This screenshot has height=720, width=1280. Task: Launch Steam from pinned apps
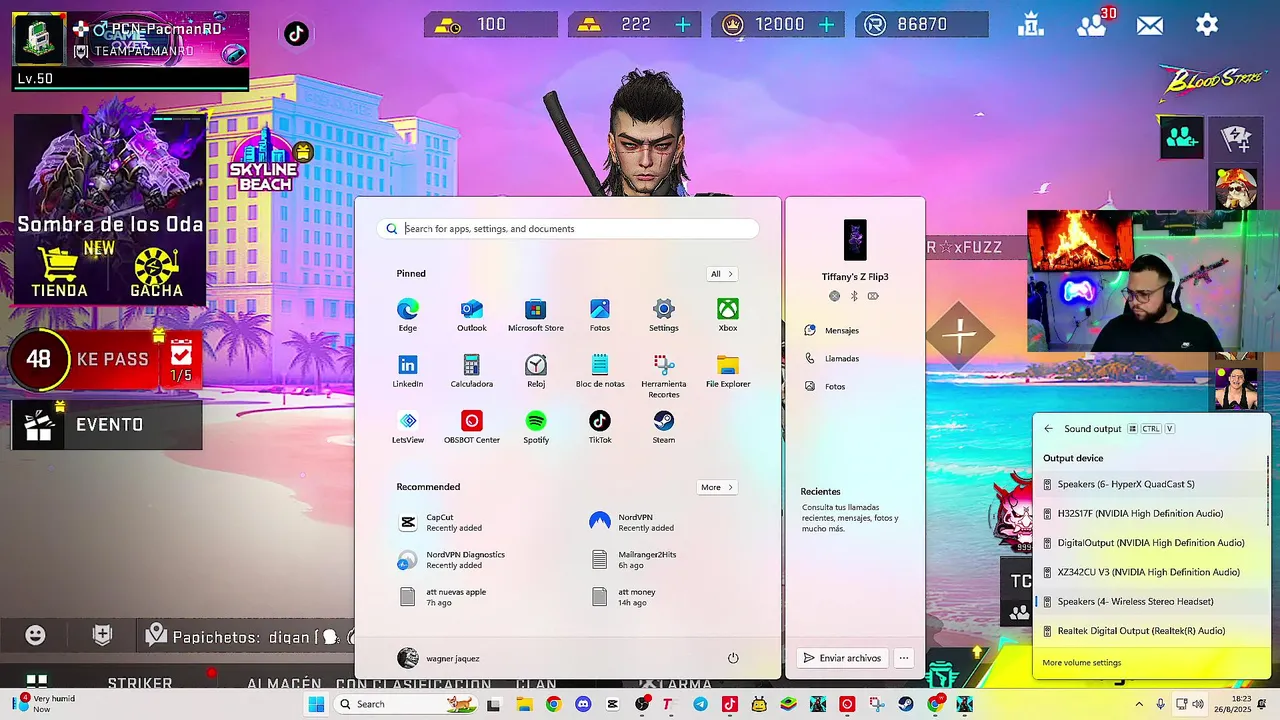tap(663, 427)
